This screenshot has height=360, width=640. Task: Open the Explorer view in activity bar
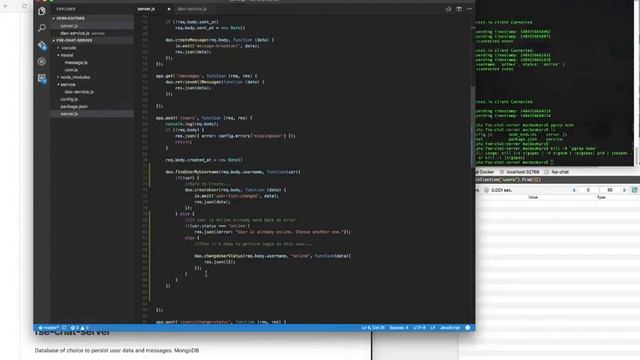tap(42, 11)
